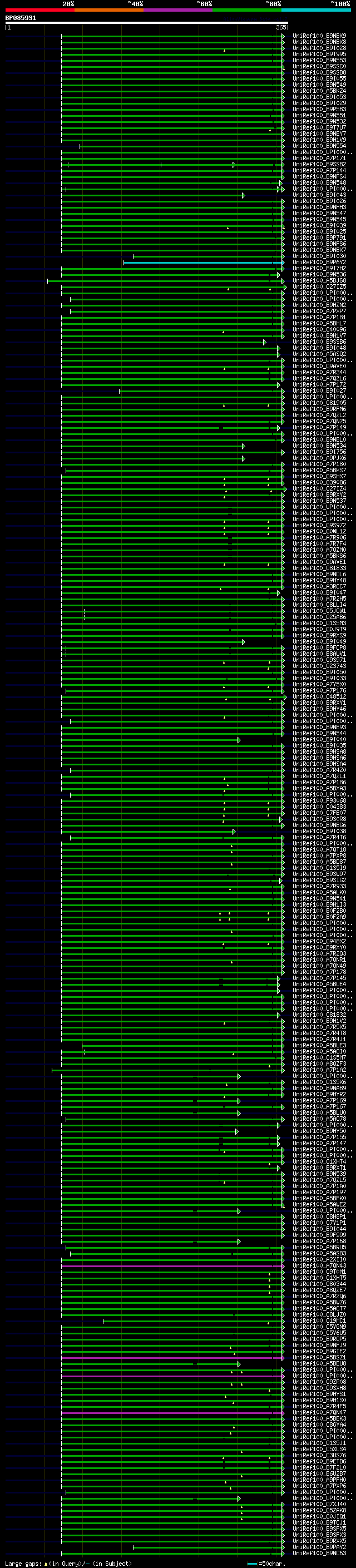Click the cyan ~100% identity legend segment

pos(315,10)
